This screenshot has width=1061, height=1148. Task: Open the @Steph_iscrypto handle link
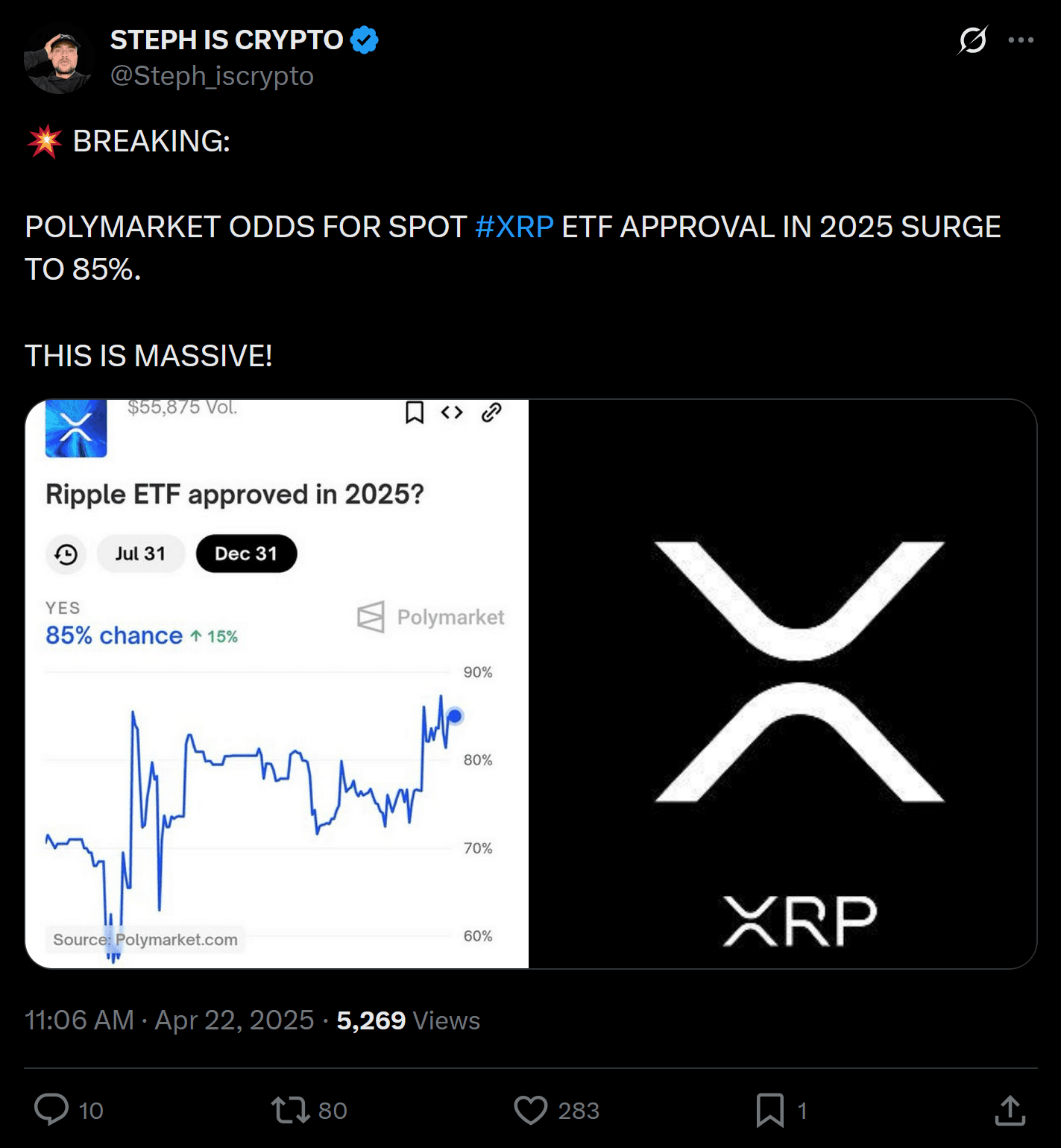click(x=212, y=76)
